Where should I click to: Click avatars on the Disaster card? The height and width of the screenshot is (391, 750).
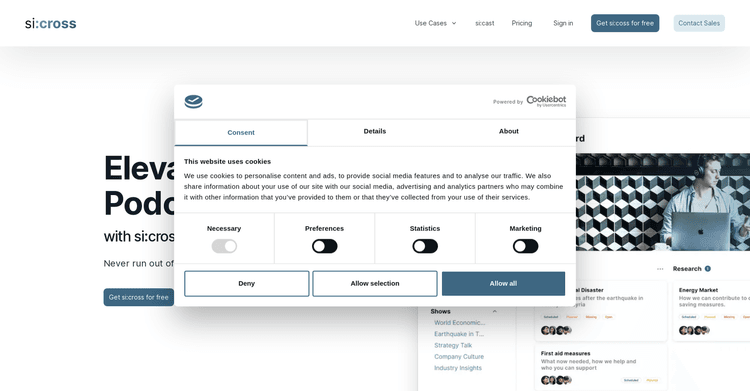[x=556, y=330]
